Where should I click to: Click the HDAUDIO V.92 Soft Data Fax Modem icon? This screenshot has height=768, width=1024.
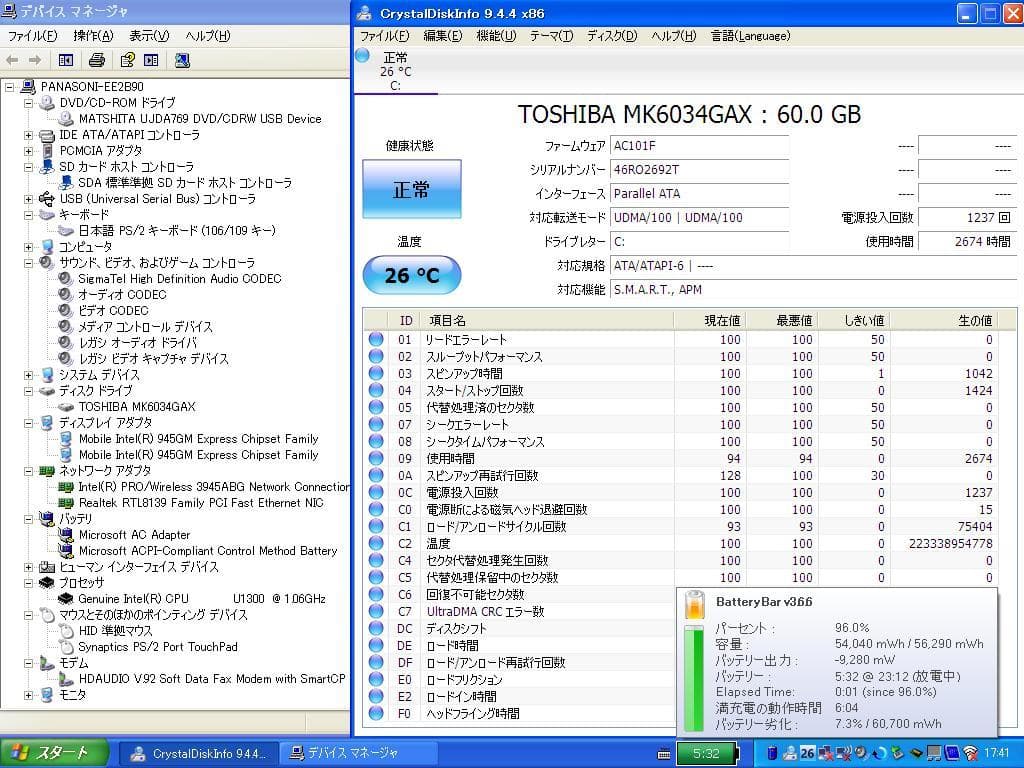tap(66, 679)
